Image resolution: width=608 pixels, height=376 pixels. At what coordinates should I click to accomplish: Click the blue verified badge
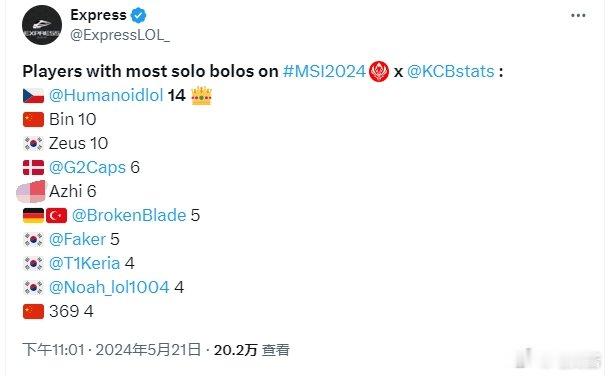(138, 16)
